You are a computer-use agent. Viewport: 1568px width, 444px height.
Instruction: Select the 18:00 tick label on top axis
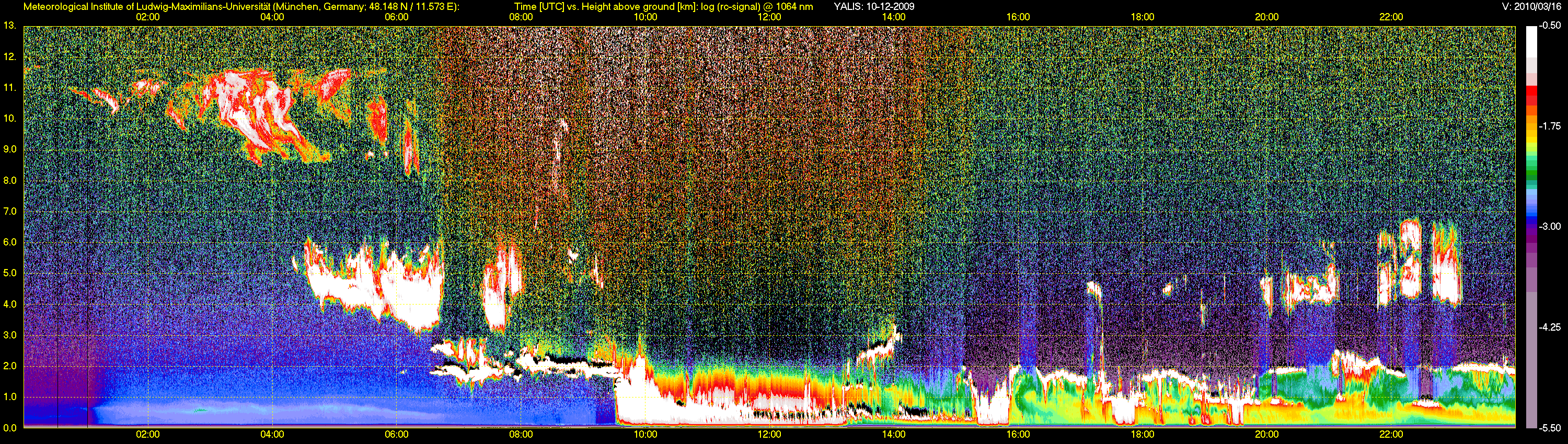[x=1143, y=17]
